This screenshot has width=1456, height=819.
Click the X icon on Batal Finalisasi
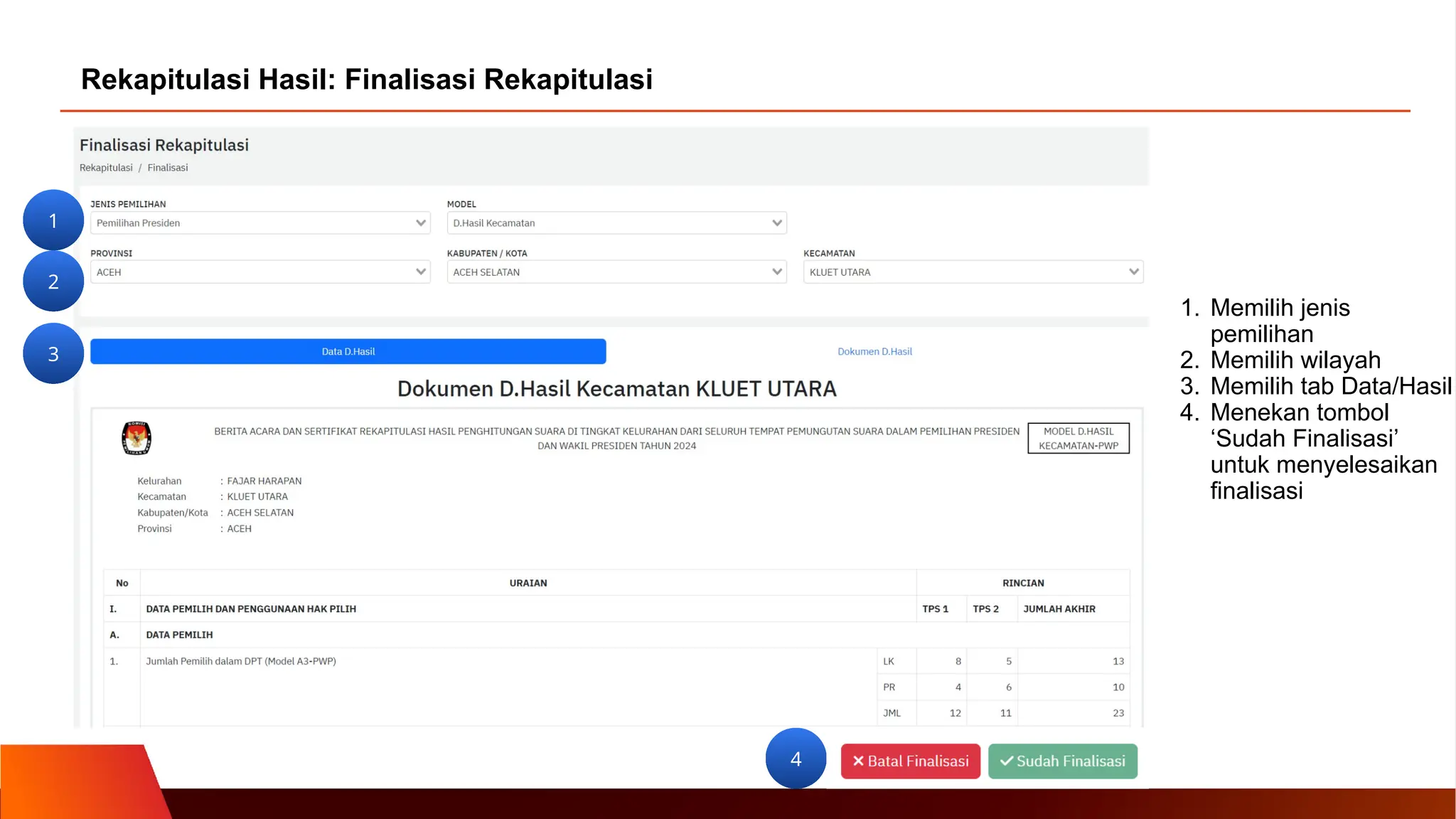(858, 761)
